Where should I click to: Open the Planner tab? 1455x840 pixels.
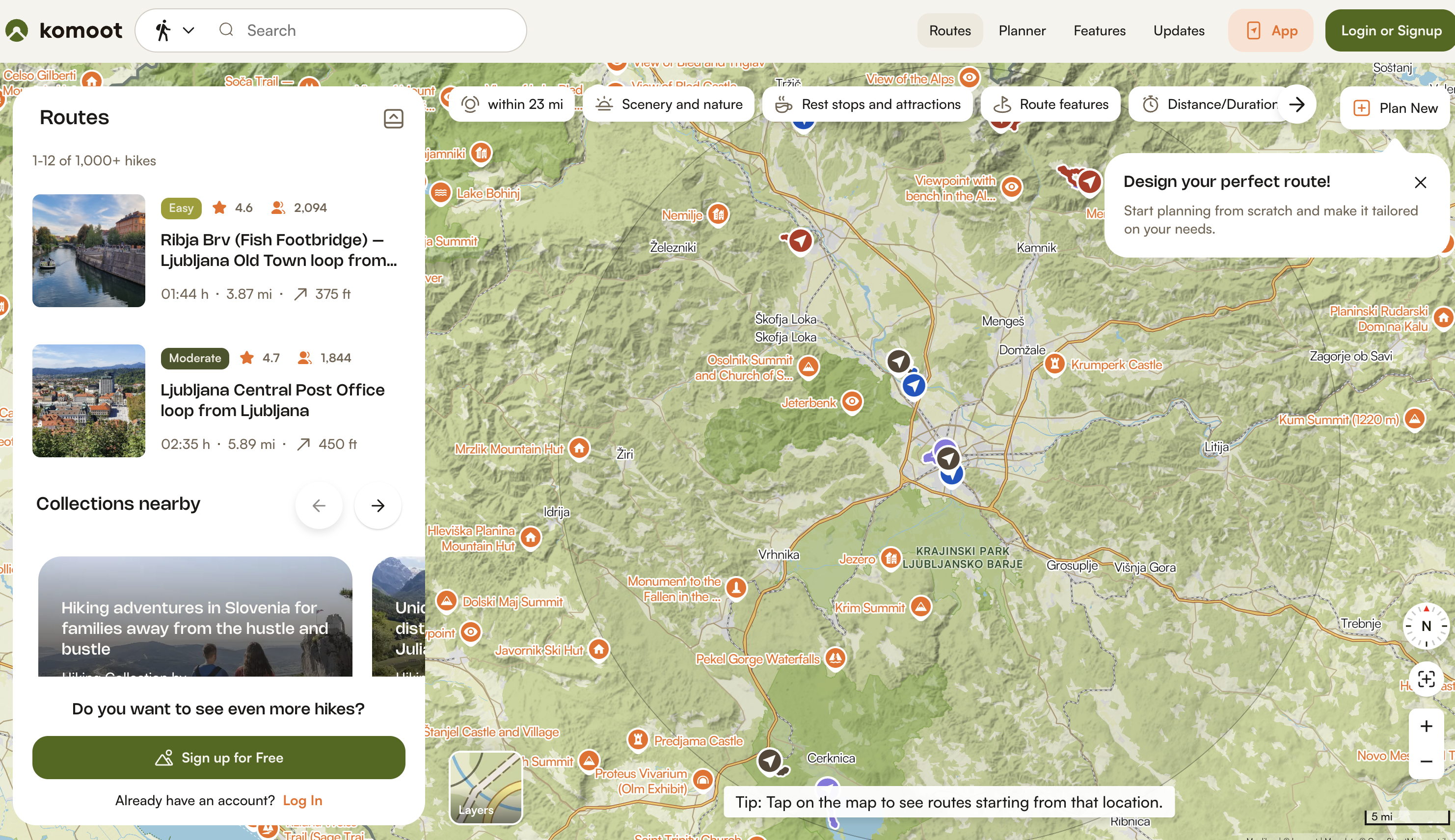1022,30
